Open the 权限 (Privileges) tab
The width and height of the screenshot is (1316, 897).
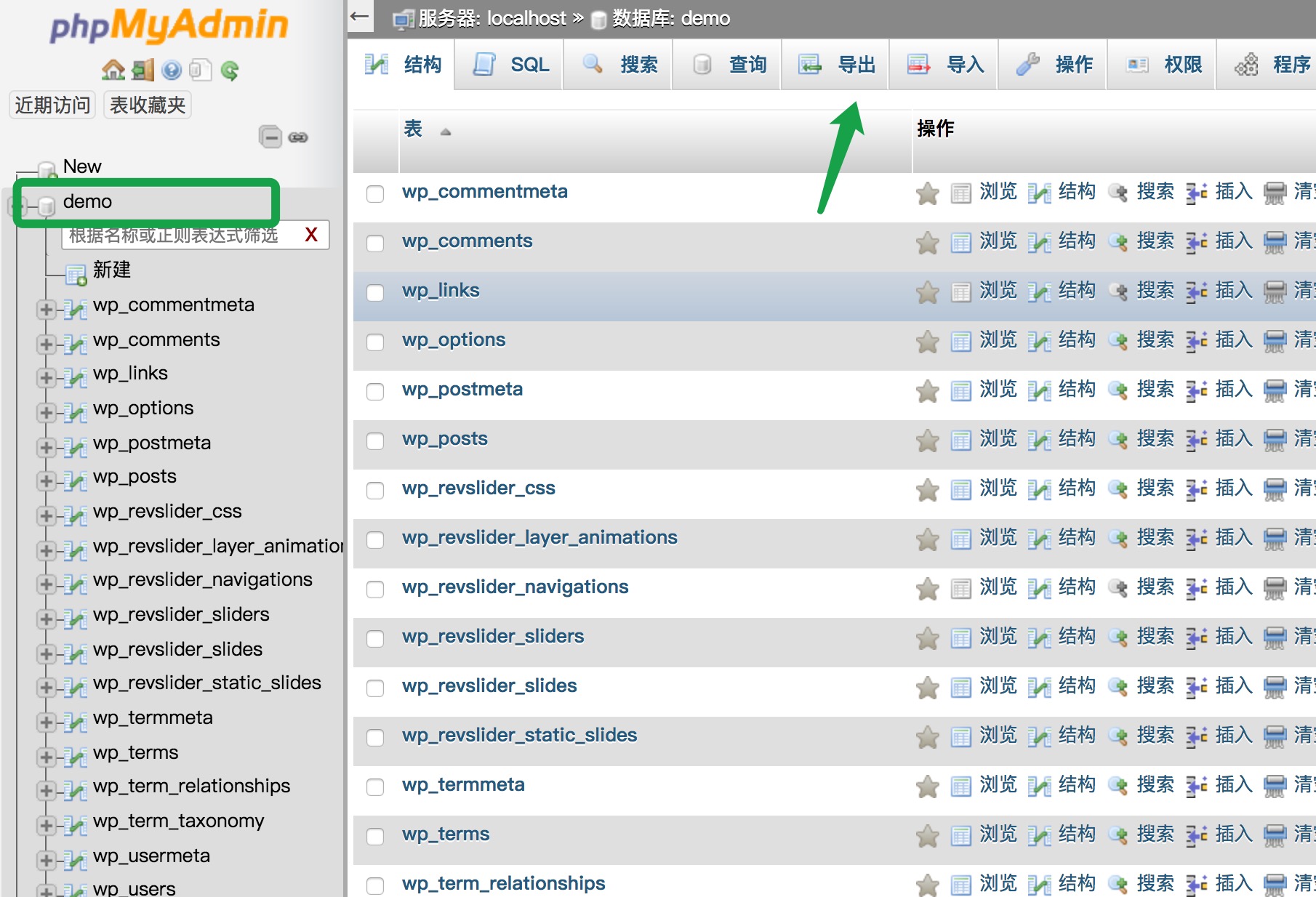(1163, 65)
